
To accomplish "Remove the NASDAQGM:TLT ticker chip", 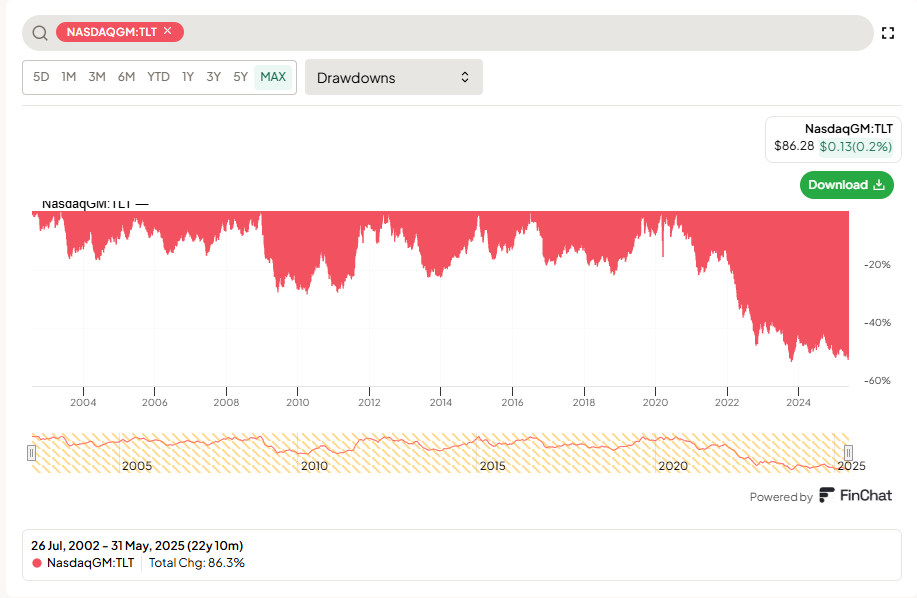I will [x=168, y=31].
